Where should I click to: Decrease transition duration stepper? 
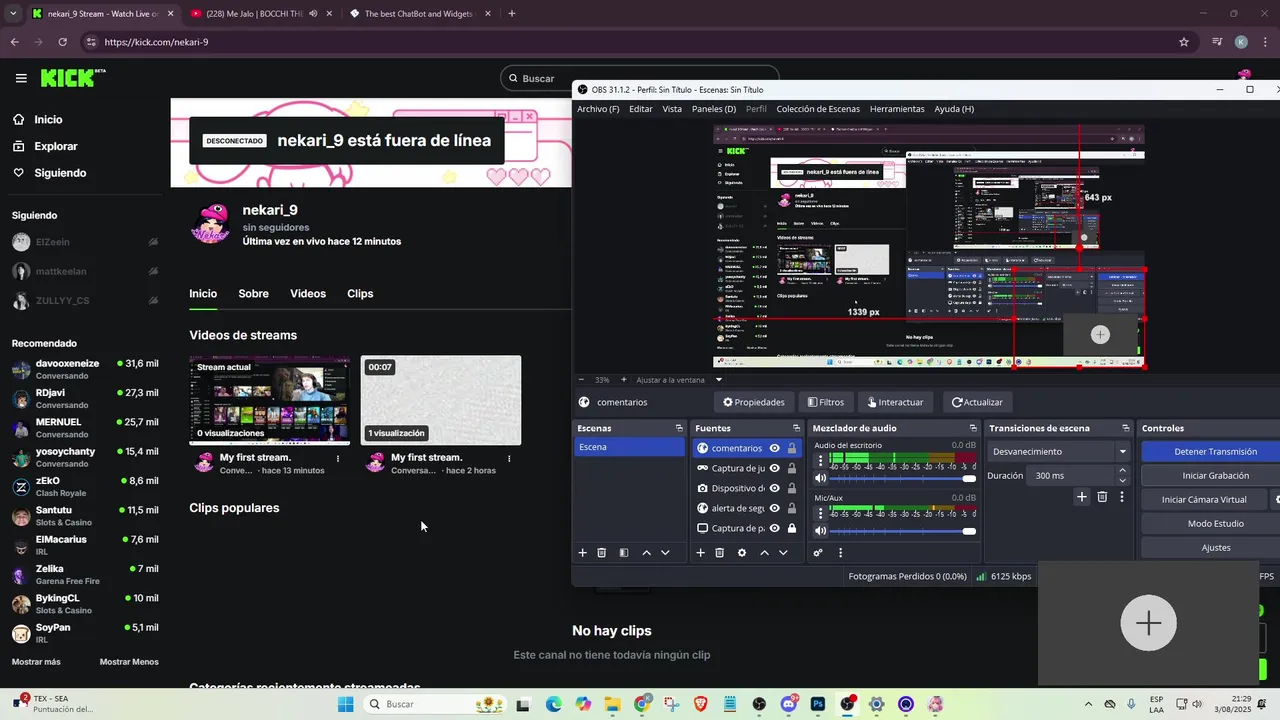1122,481
